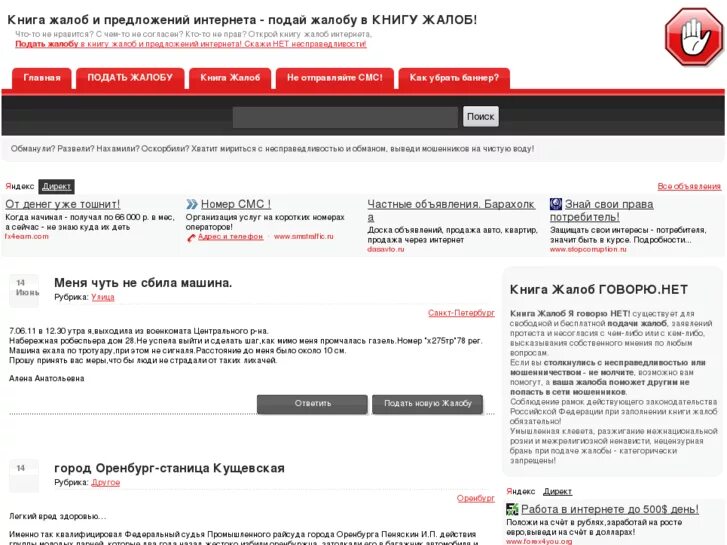Image resolution: width=727 pixels, height=545 pixels.
Task: Click the Меня чуть не сбила машина heading
Action: tap(143, 282)
